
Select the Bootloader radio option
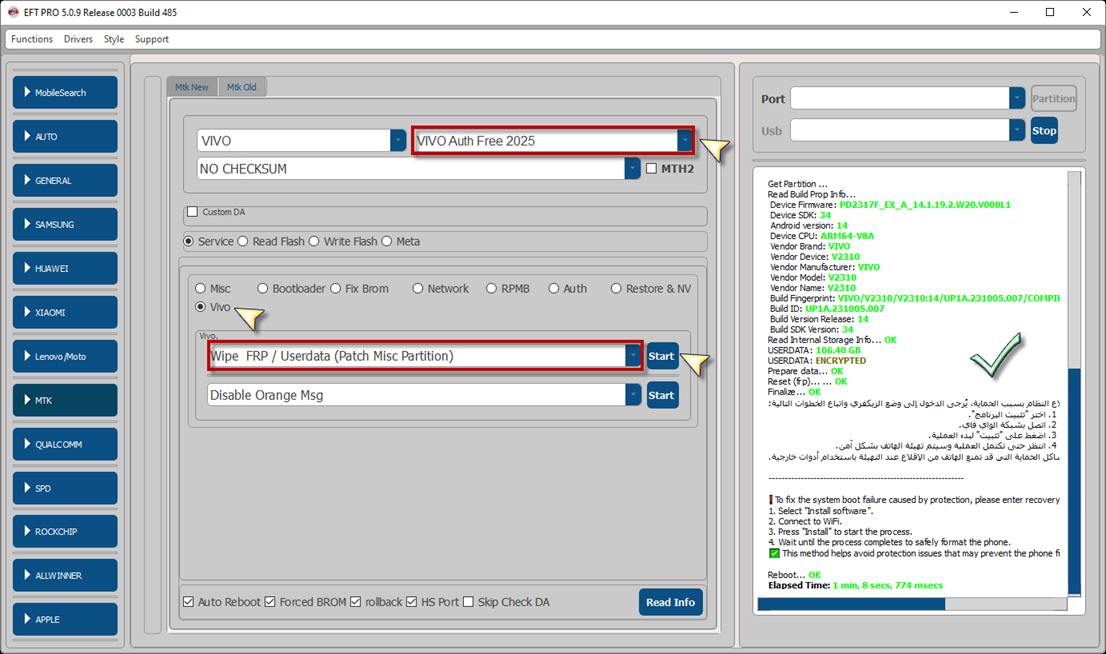coord(262,289)
